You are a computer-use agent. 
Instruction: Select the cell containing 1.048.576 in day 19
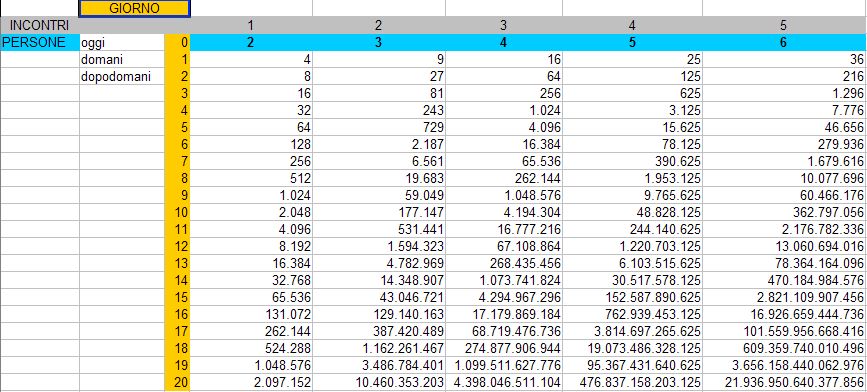(x=251, y=365)
